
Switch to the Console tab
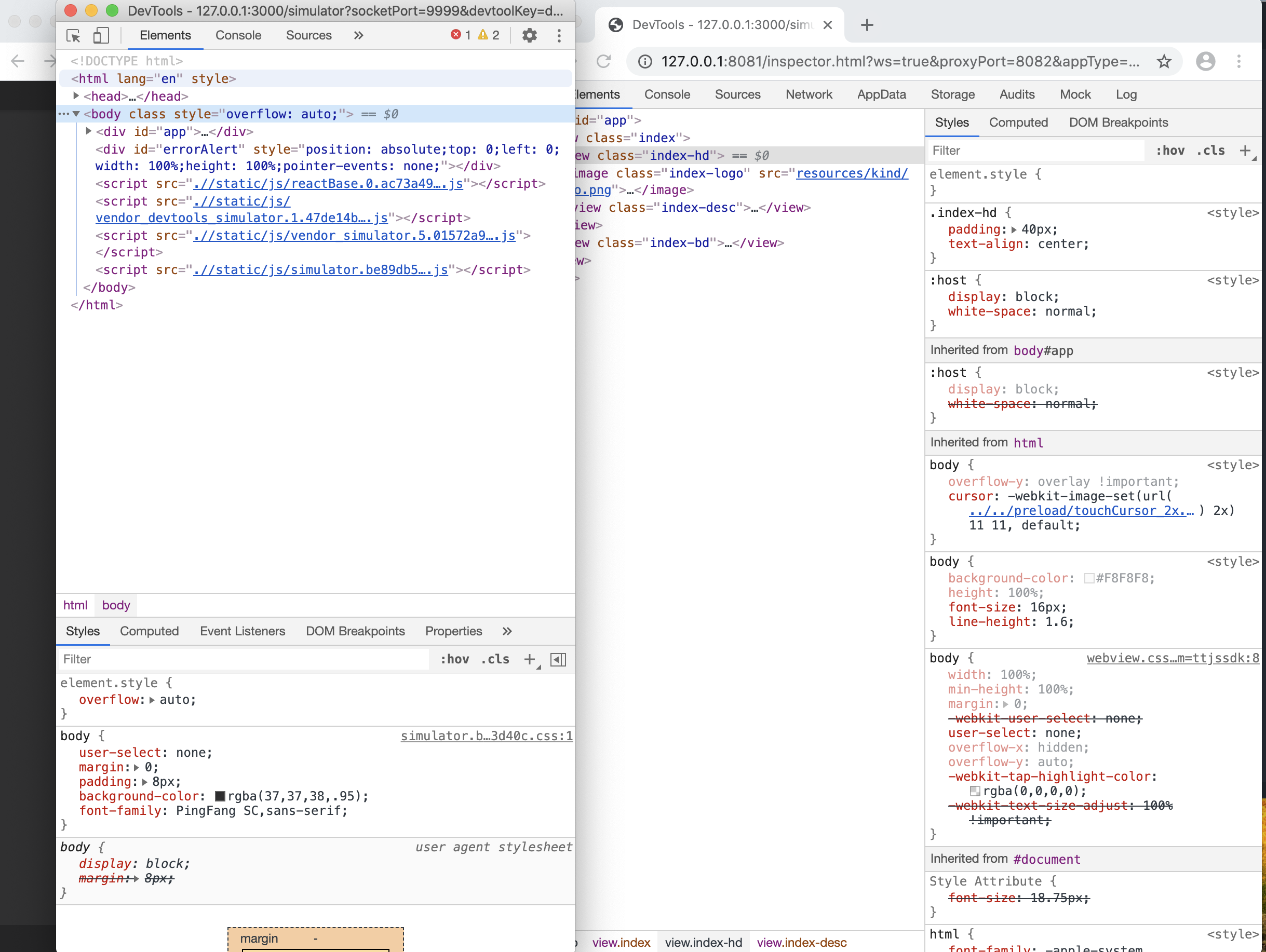click(x=238, y=35)
